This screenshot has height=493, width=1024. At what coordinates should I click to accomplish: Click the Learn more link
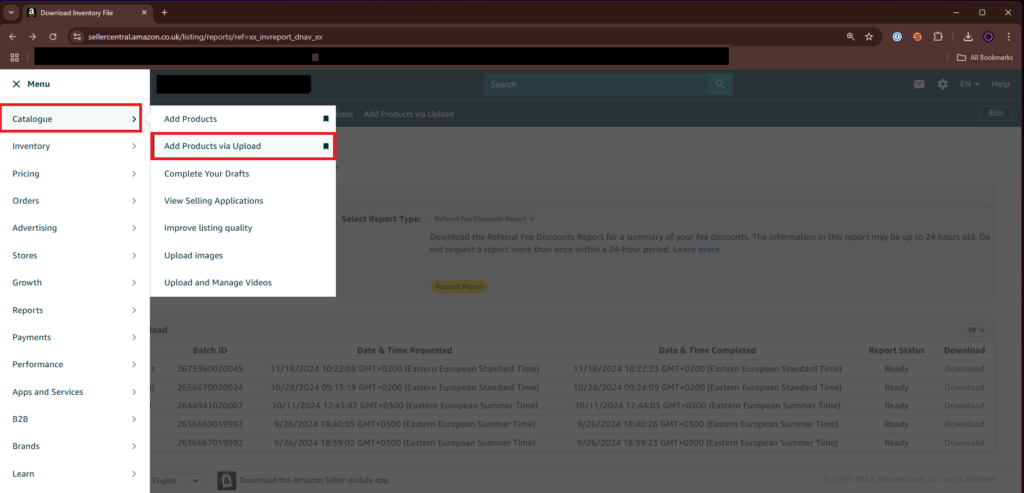(x=696, y=249)
